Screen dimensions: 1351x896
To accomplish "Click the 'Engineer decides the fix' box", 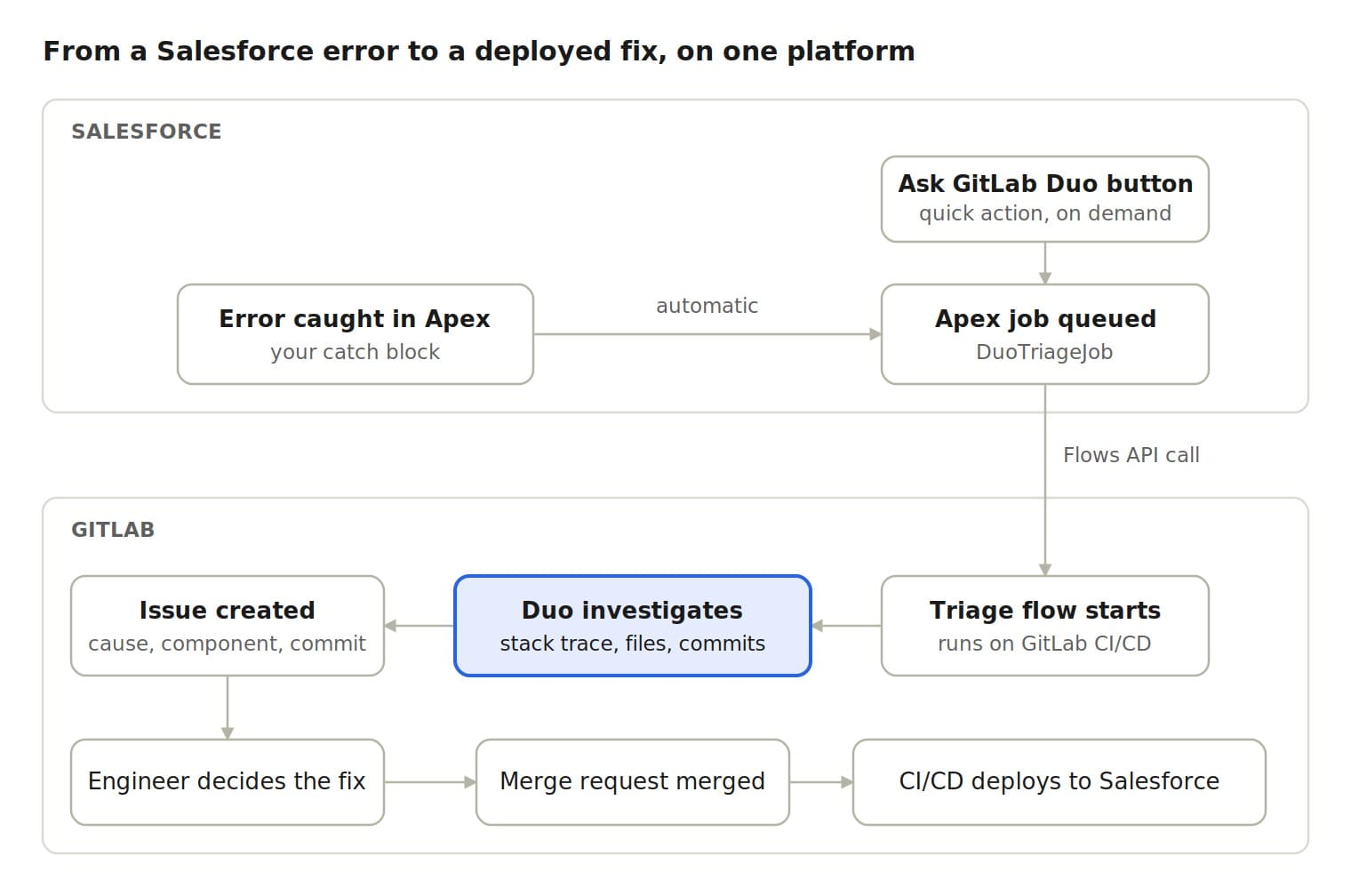I will pos(228,782).
